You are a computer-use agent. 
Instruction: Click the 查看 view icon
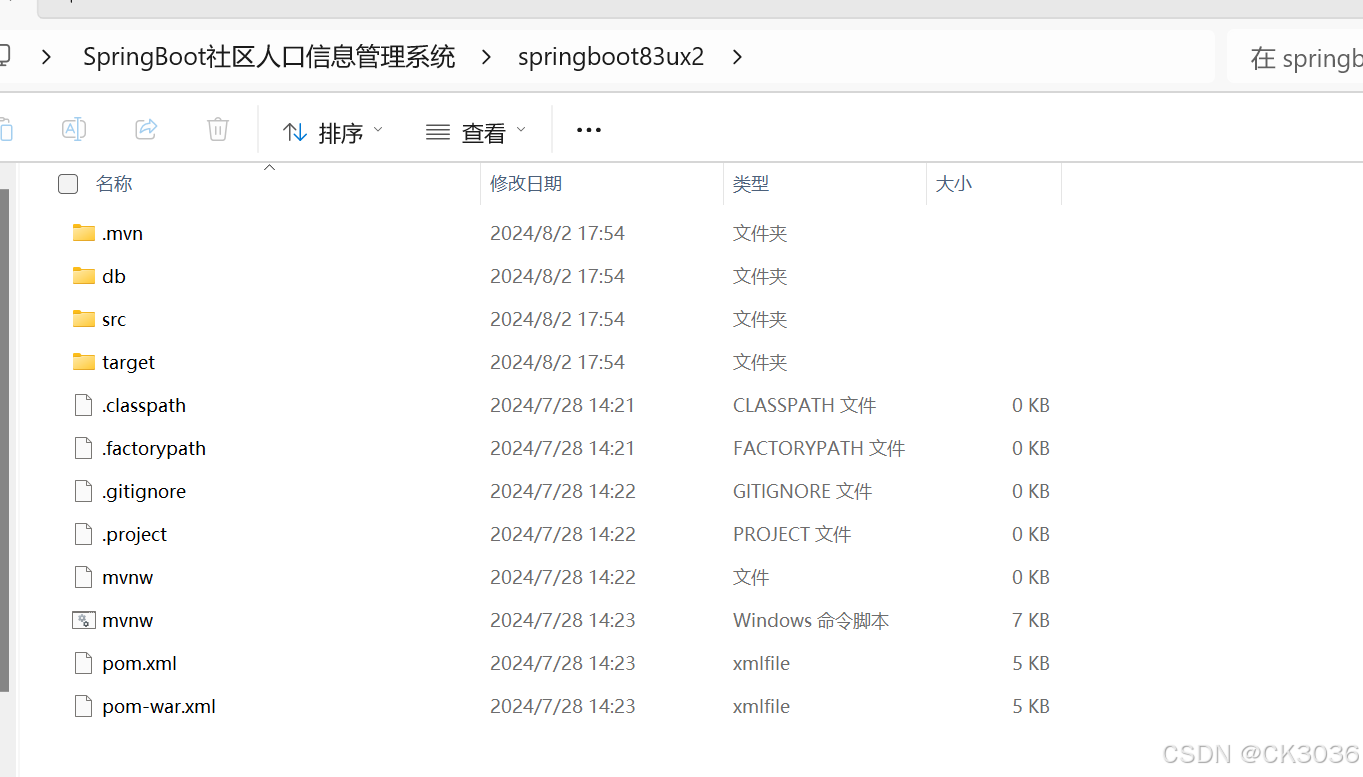[x=437, y=131]
